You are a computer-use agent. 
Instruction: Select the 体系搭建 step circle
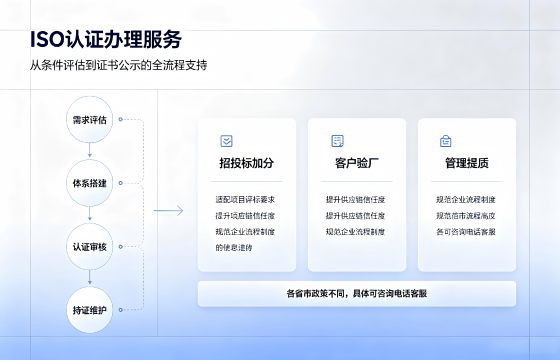tap(90, 183)
